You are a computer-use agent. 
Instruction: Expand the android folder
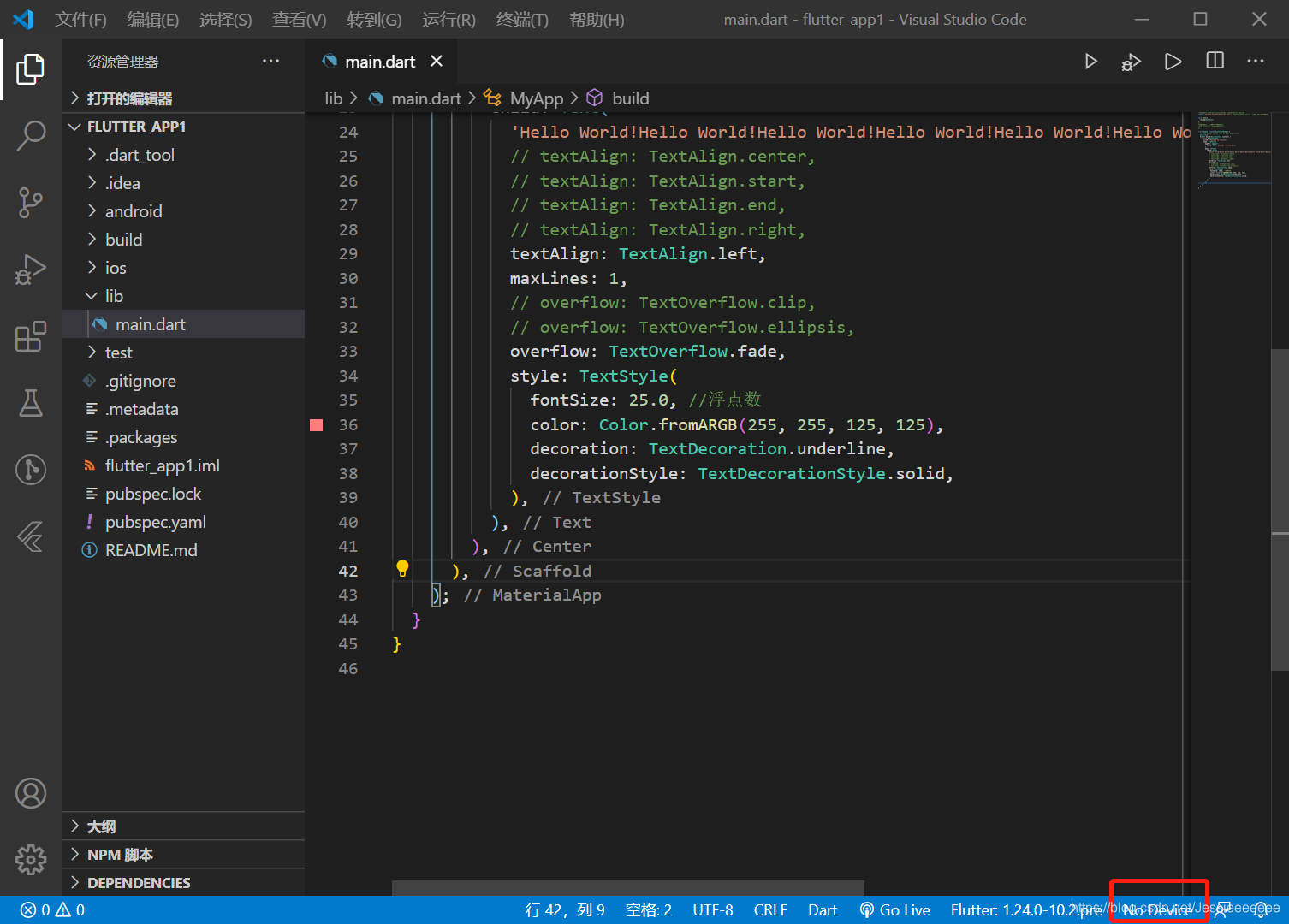point(184,211)
